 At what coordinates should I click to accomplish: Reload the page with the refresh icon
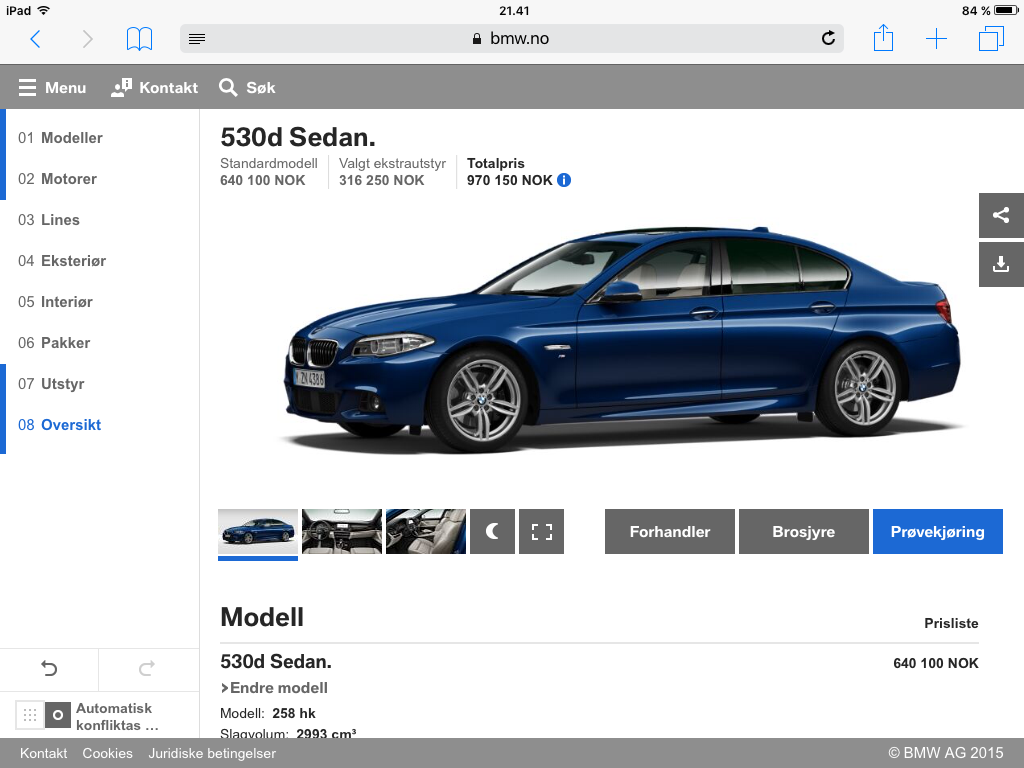point(828,38)
